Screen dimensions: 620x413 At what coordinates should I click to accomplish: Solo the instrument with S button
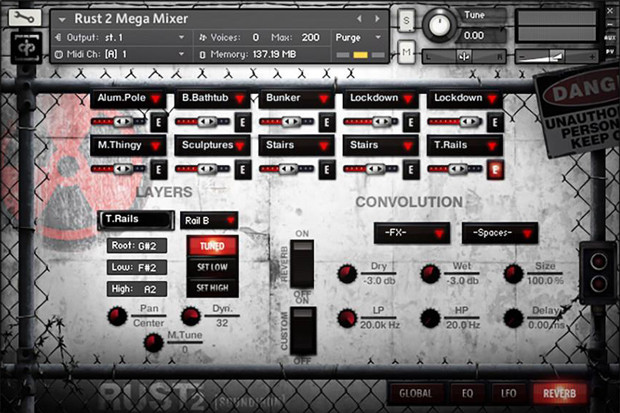406,19
